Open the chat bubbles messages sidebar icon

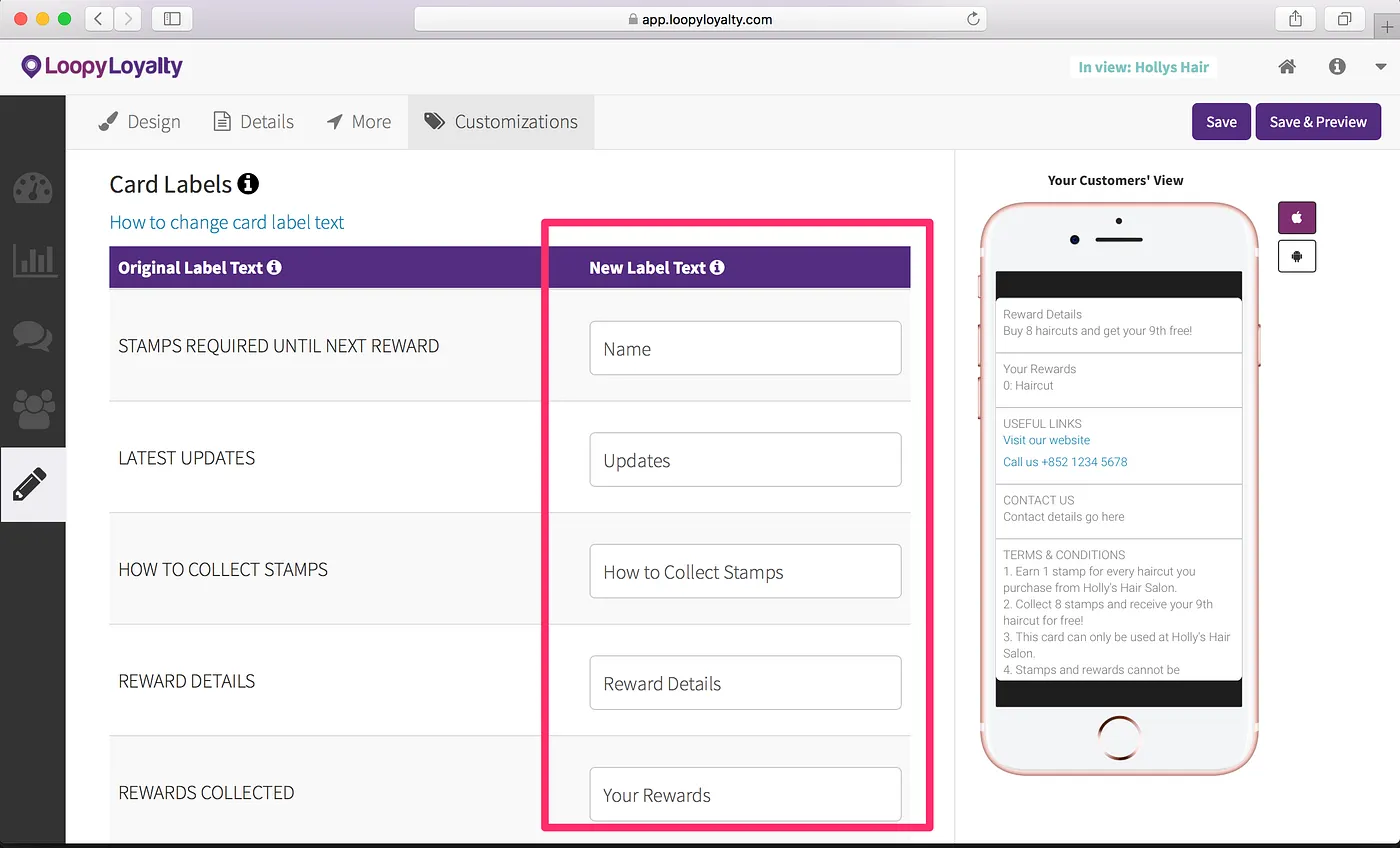33,335
